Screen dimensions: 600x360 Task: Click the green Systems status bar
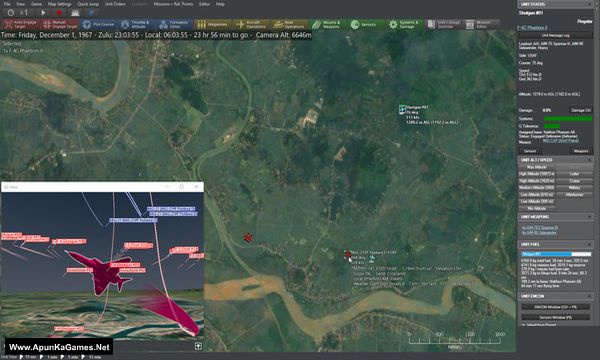tap(568, 119)
